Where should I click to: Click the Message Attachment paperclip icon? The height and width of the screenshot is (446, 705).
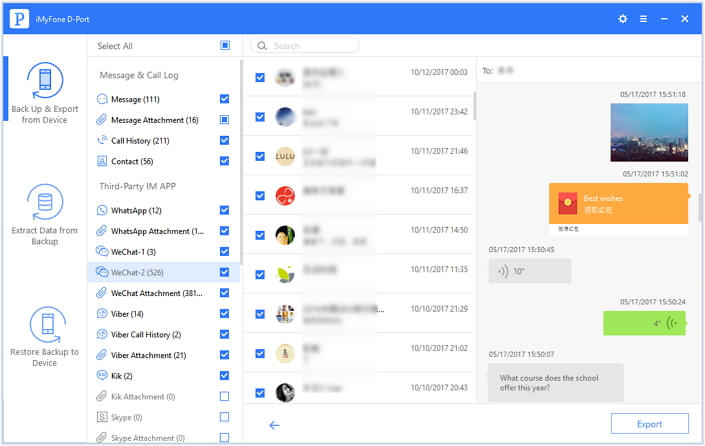tap(102, 120)
